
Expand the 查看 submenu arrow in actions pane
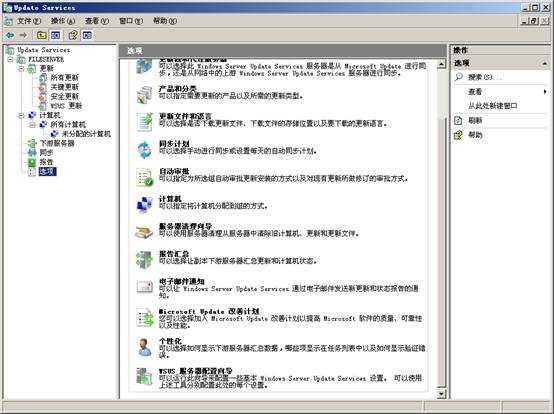click(545, 91)
